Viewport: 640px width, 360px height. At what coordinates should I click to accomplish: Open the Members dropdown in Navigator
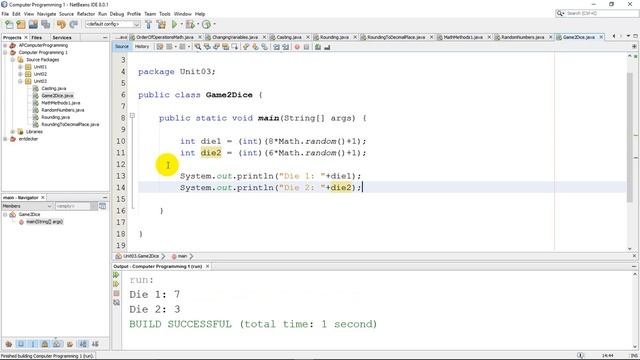[x=27, y=206]
